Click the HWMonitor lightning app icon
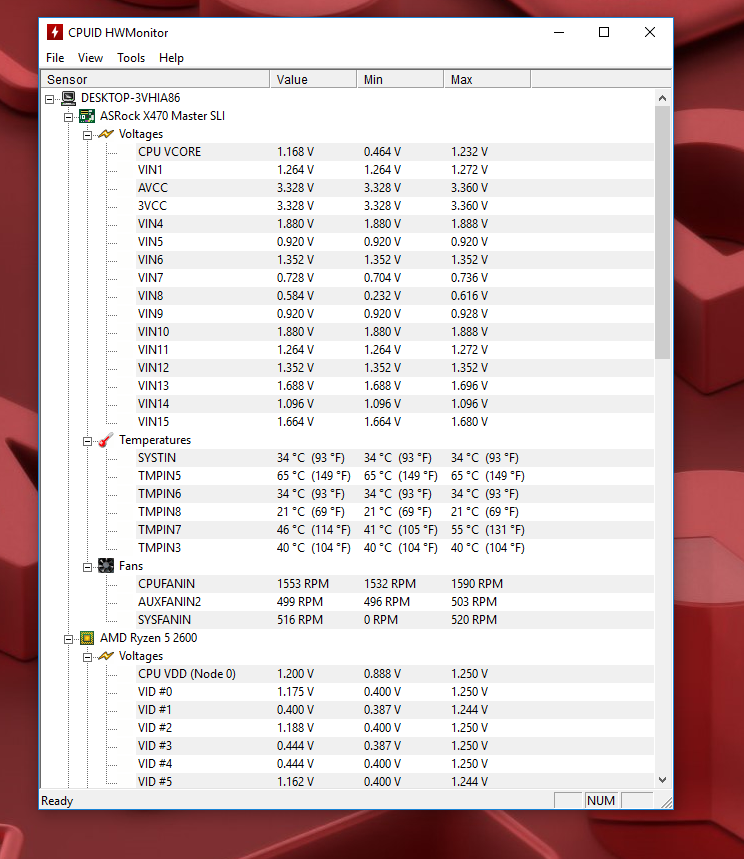This screenshot has height=859, width=744. [x=54, y=32]
